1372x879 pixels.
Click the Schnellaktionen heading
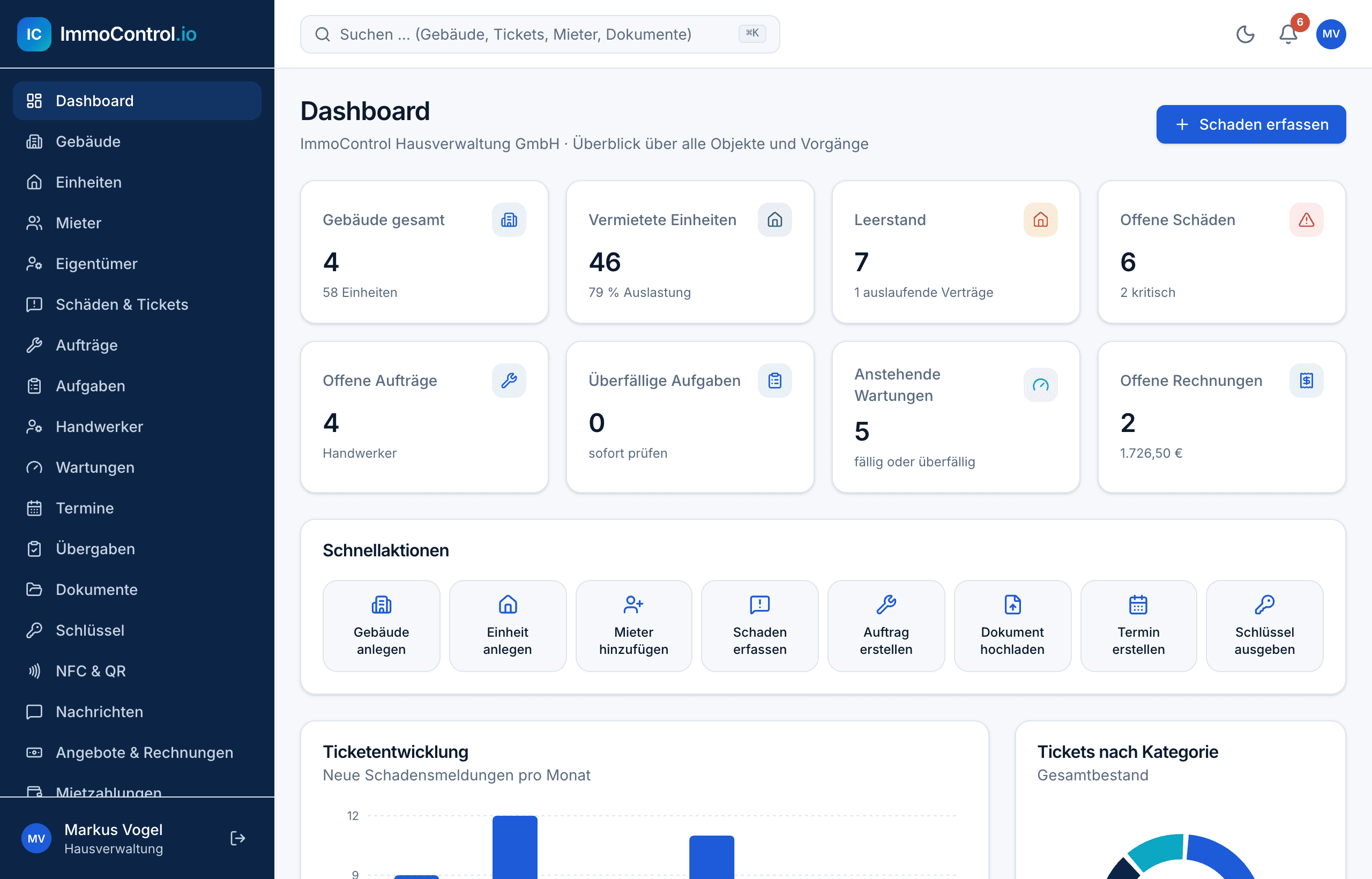[386, 550]
